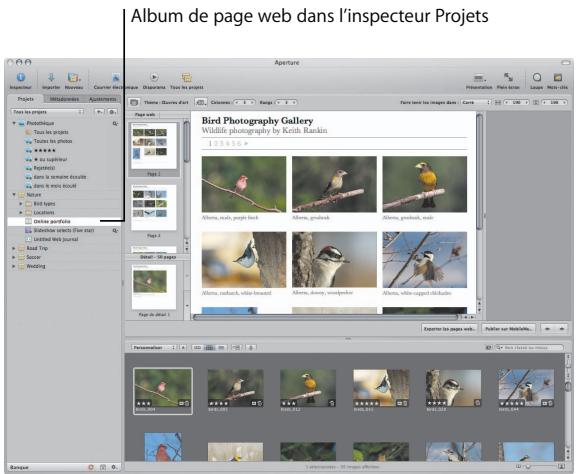Select Tous les projets in Photothèque

[51, 132]
